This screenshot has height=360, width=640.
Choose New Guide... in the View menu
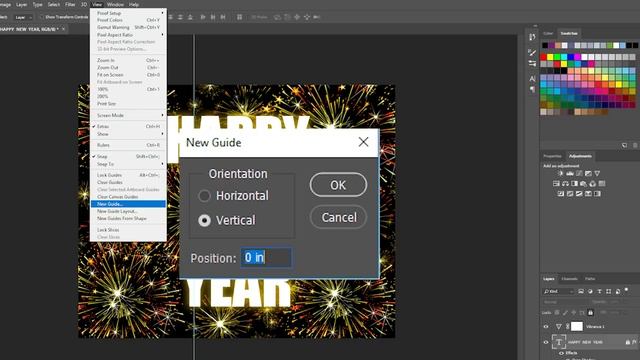tap(128, 204)
